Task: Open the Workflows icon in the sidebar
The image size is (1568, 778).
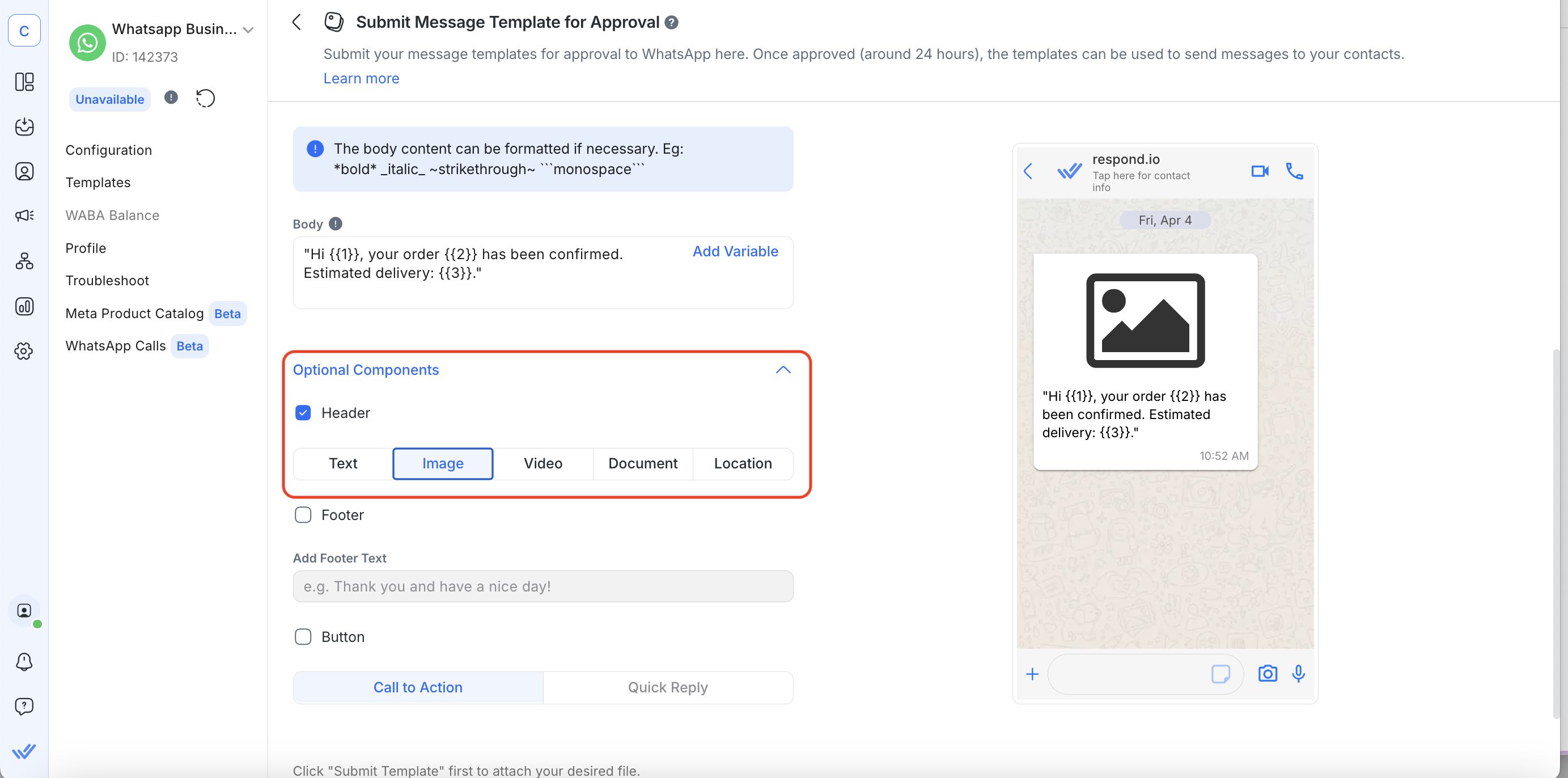Action: click(x=24, y=261)
